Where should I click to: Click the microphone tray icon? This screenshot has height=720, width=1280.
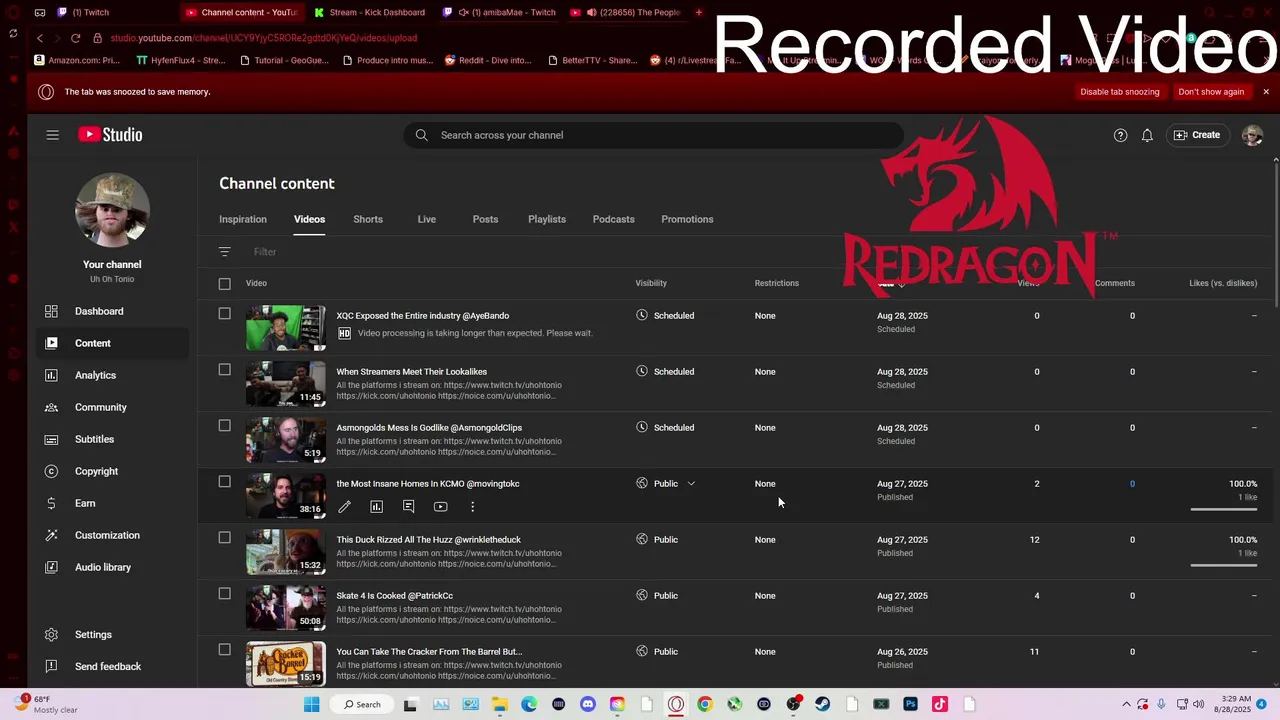[x=1161, y=704]
